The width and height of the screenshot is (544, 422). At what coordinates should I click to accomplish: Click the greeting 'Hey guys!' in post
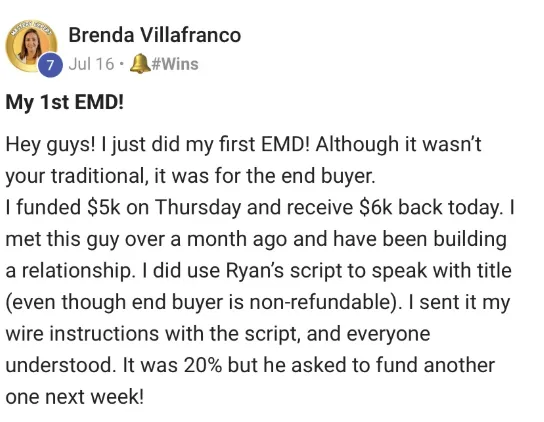pos(50,145)
